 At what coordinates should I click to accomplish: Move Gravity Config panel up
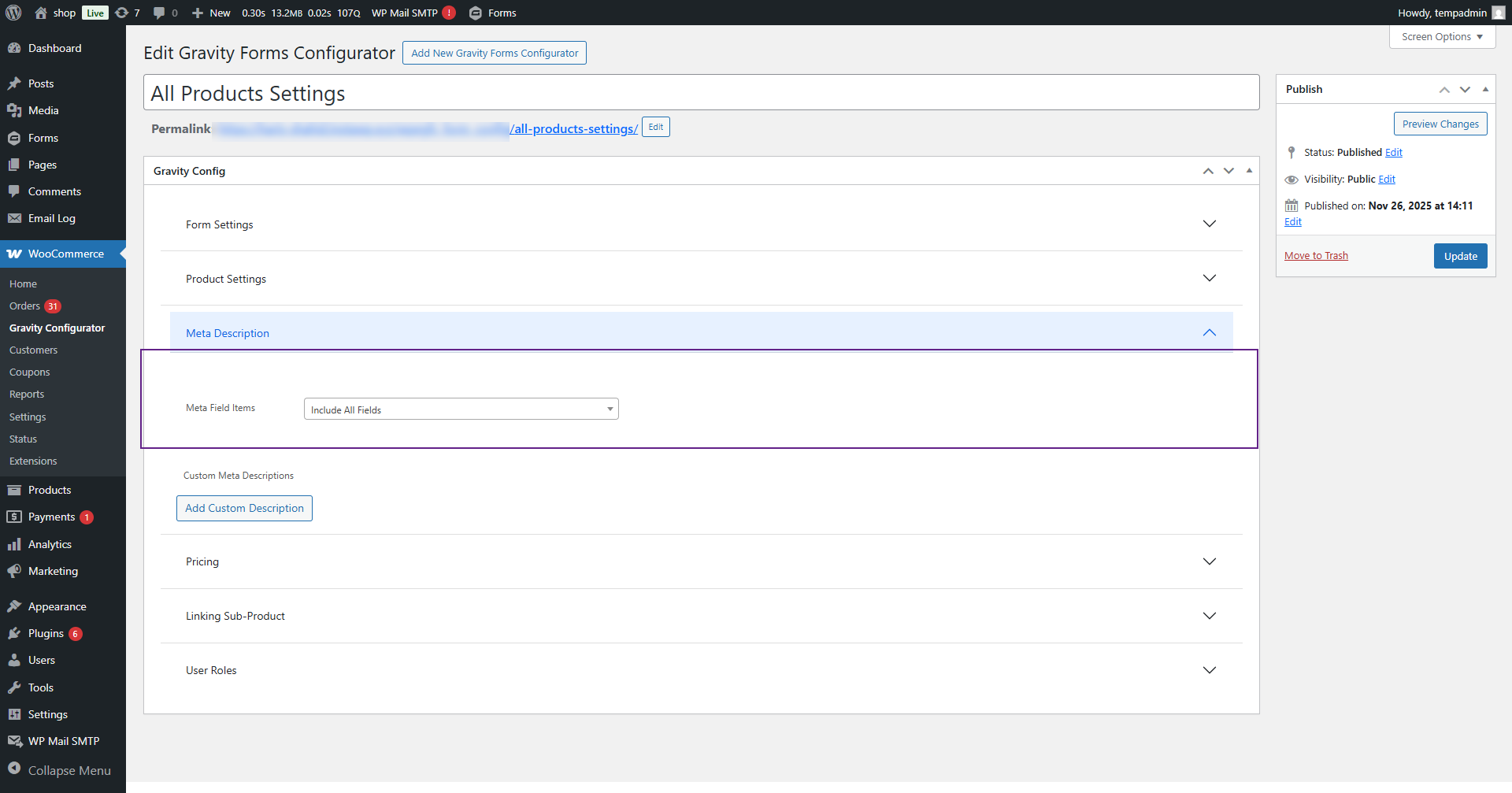(1208, 171)
